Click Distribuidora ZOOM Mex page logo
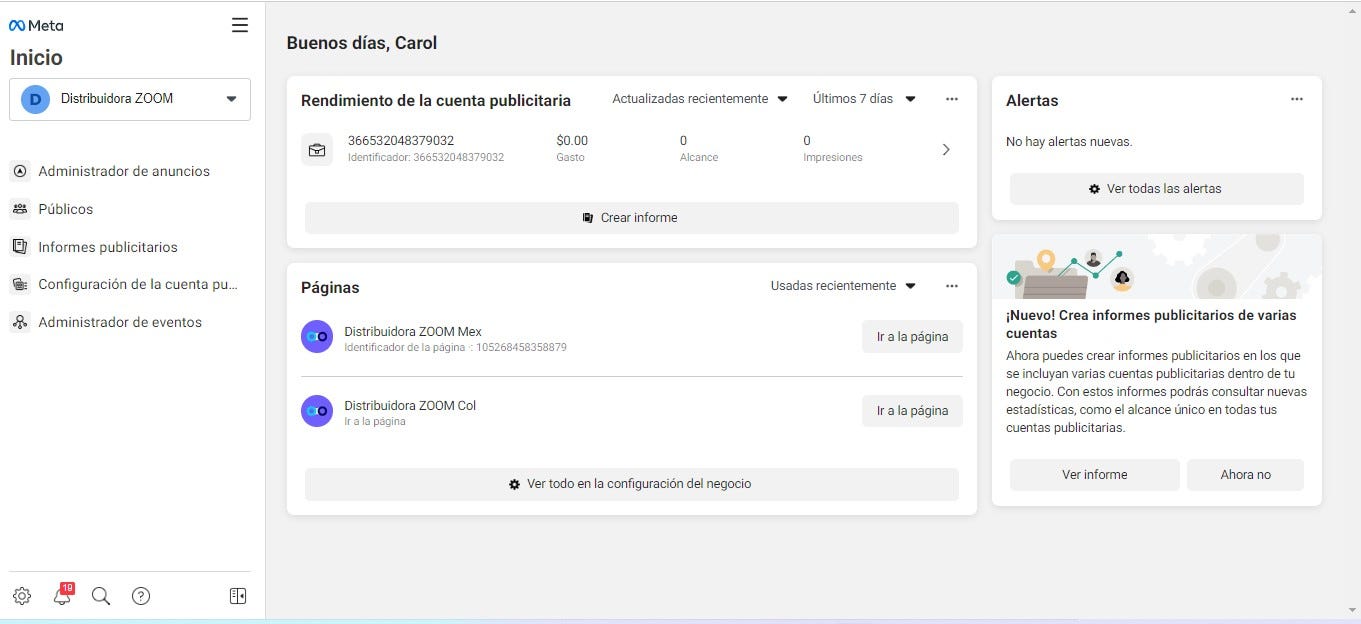 317,337
